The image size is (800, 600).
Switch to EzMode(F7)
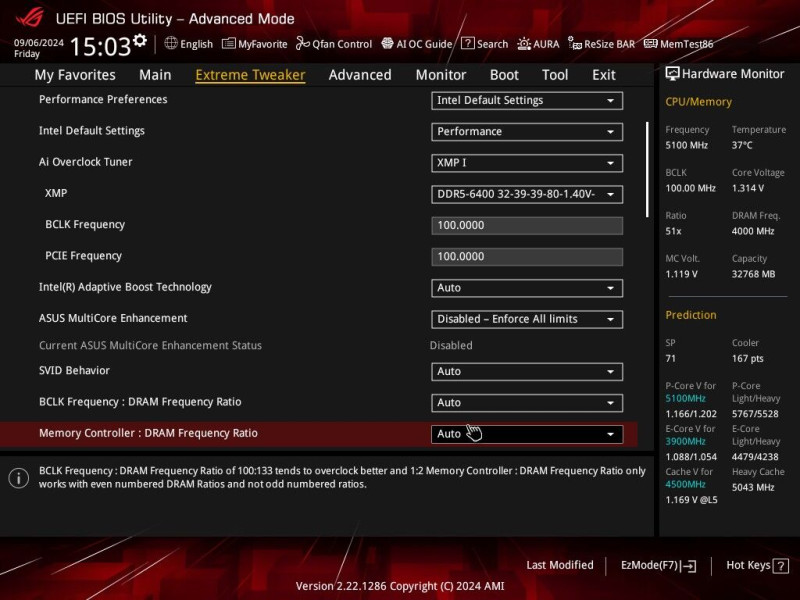point(658,565)
